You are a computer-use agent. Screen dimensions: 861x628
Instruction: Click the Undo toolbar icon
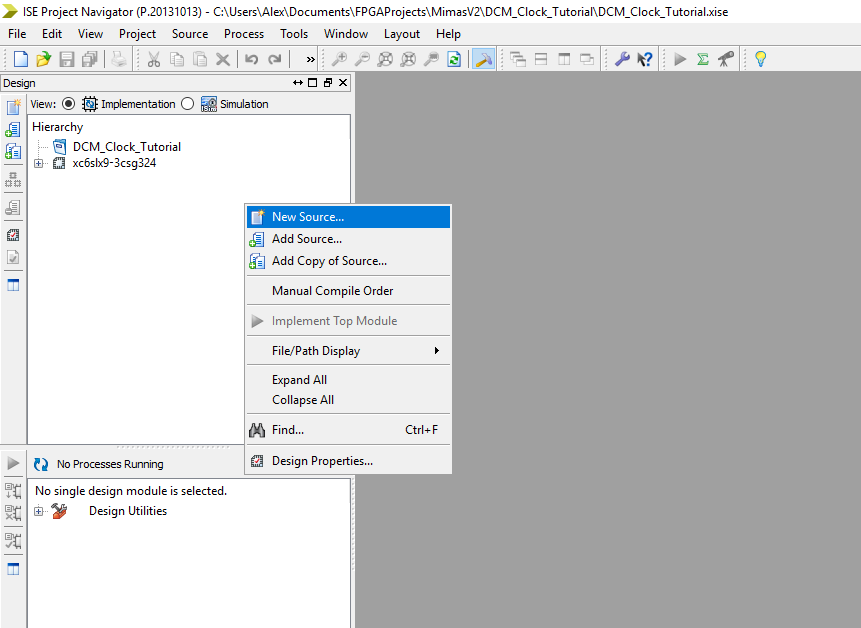(x=250, y=59)
